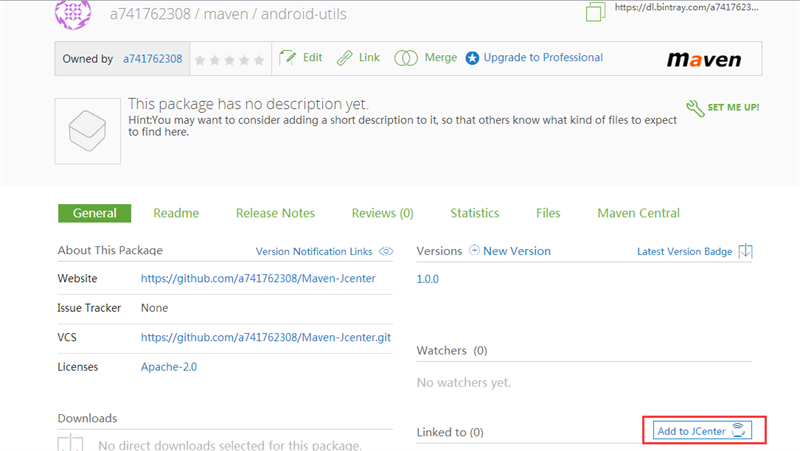Click the purple user avatar icon
800x451 pixels.
(x=73, y=14)
